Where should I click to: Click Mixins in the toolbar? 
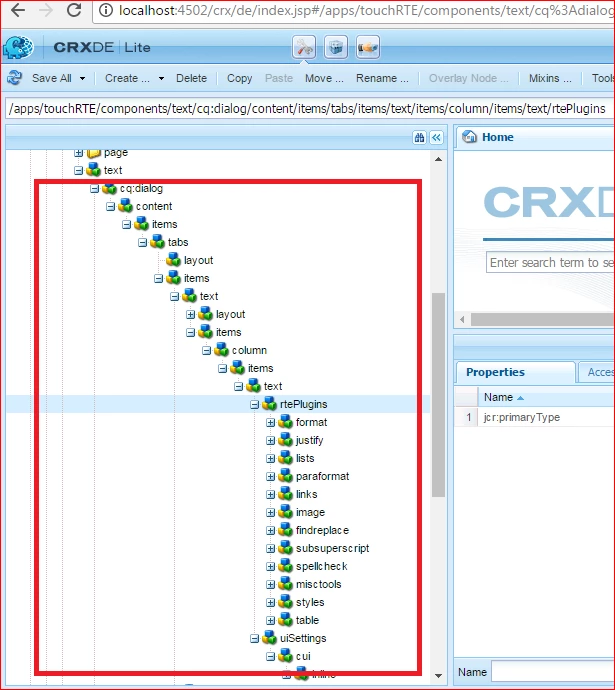click(x=550, y=78)
